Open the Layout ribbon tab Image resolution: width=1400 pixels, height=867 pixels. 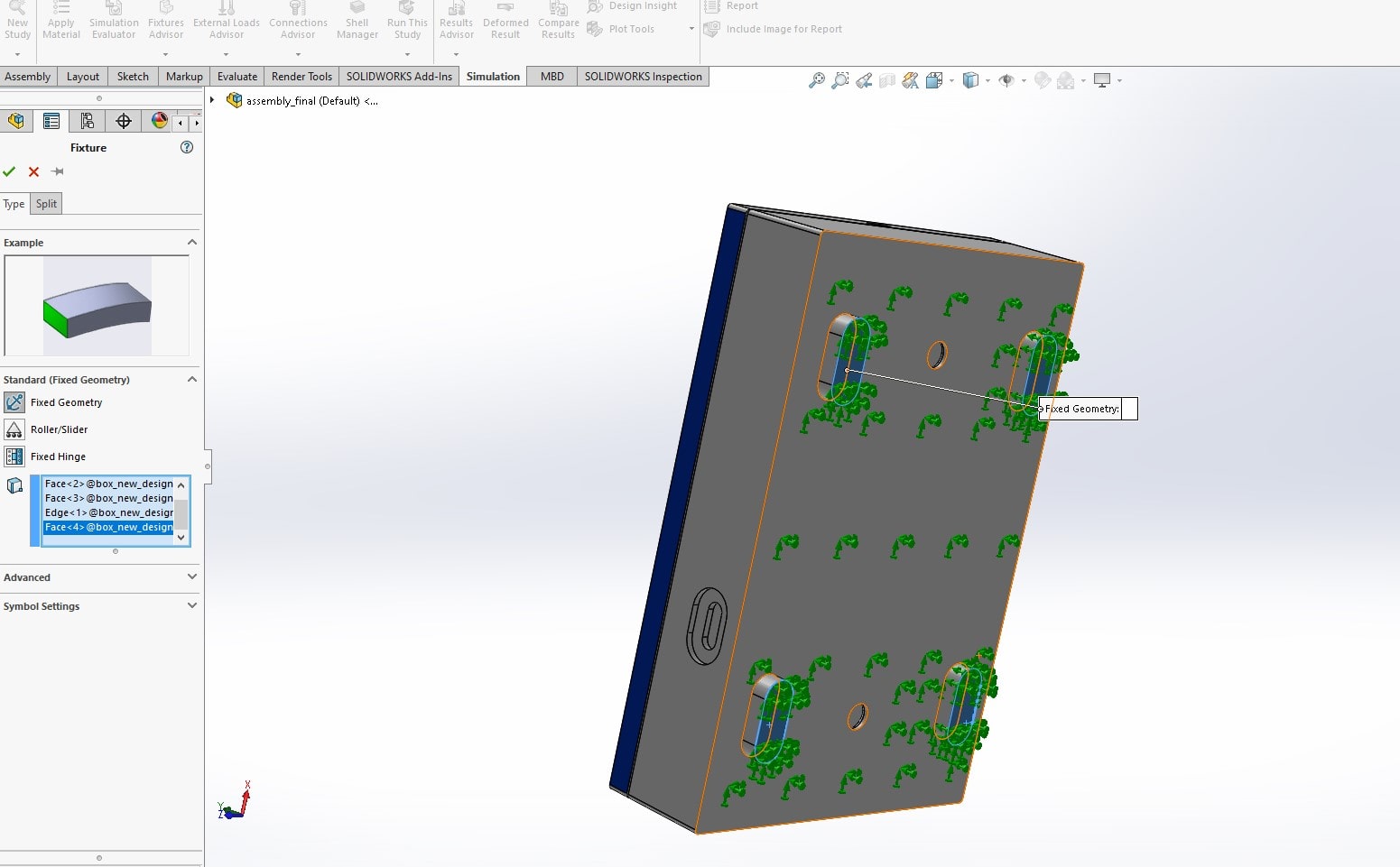[x=83, y=77]
